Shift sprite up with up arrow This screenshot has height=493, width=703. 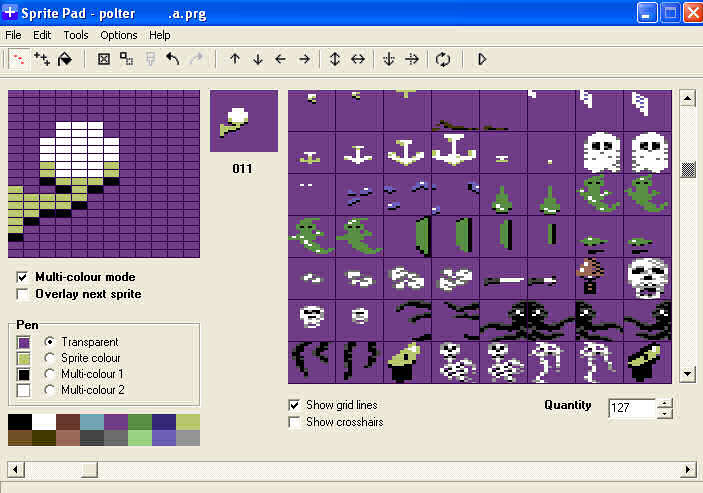point(235,59)
